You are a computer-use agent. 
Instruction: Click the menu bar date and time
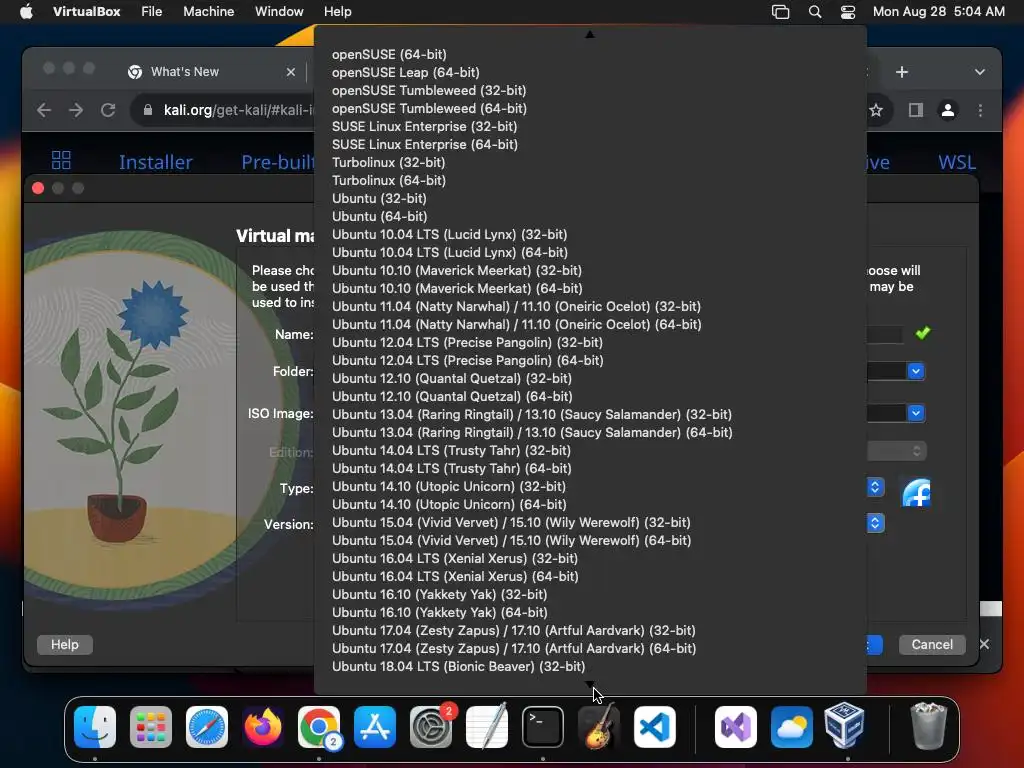(938, 11)
